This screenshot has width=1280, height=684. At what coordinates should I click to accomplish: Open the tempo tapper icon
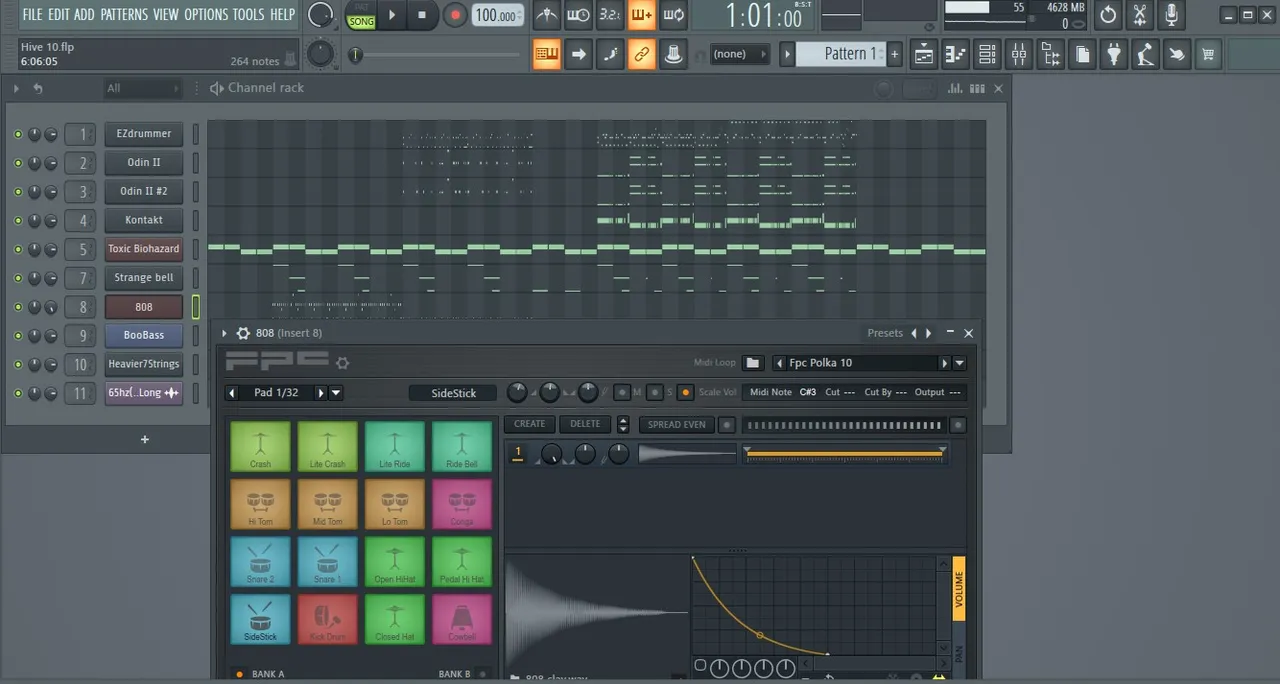coord(1145,54)
